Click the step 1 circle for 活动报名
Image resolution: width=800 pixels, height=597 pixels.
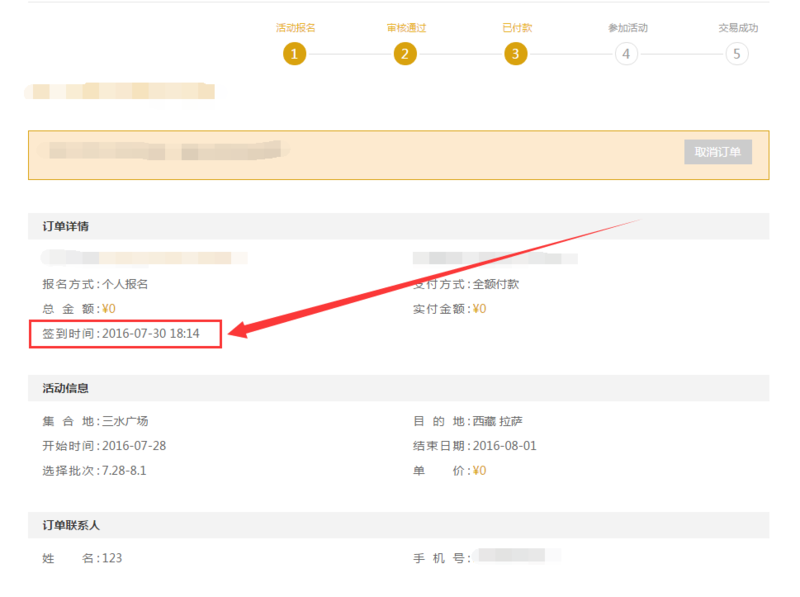coord(294,54)
